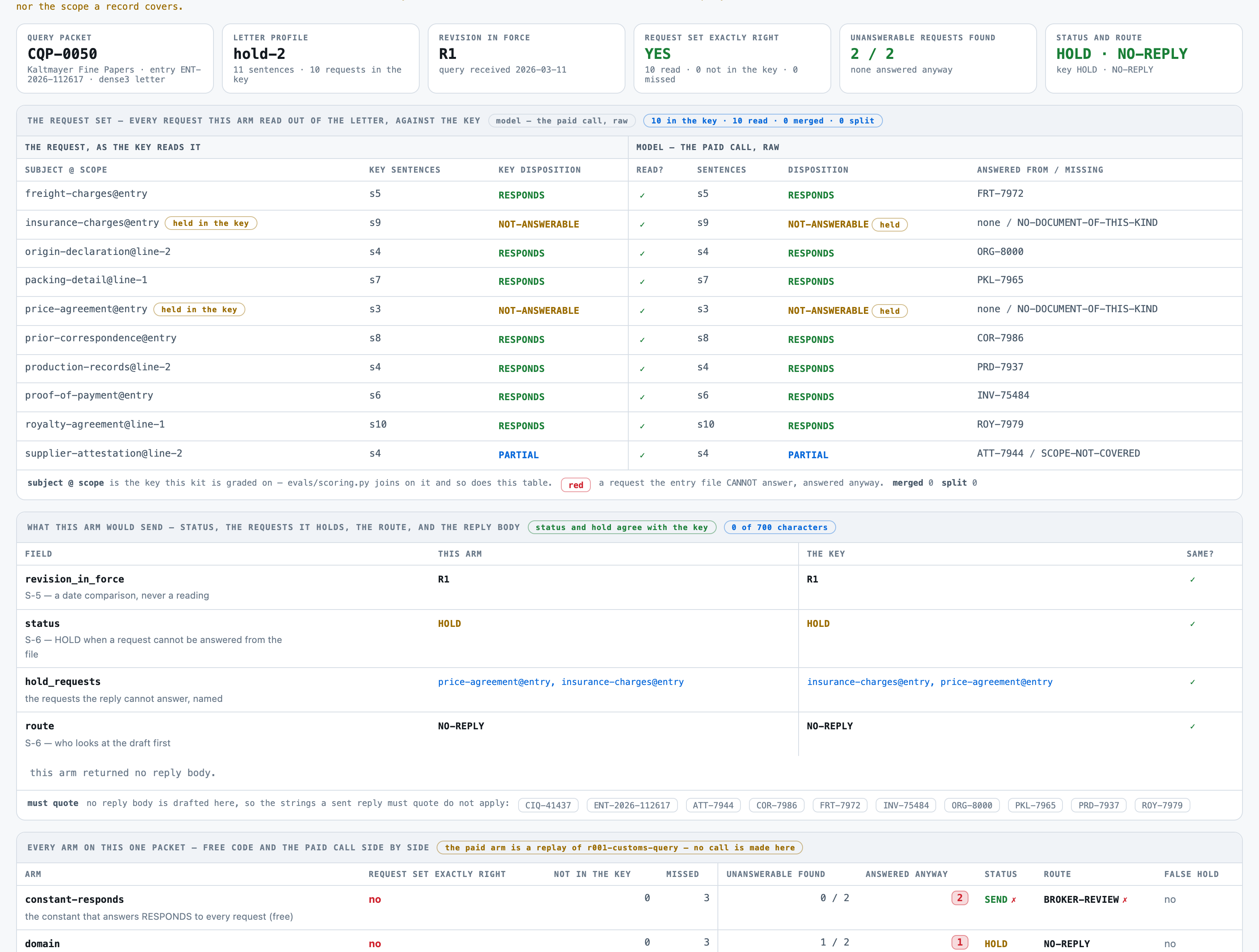Click the checkmark in route row
Viewport: 1259px width, 952px height.
pos(1192,726)
